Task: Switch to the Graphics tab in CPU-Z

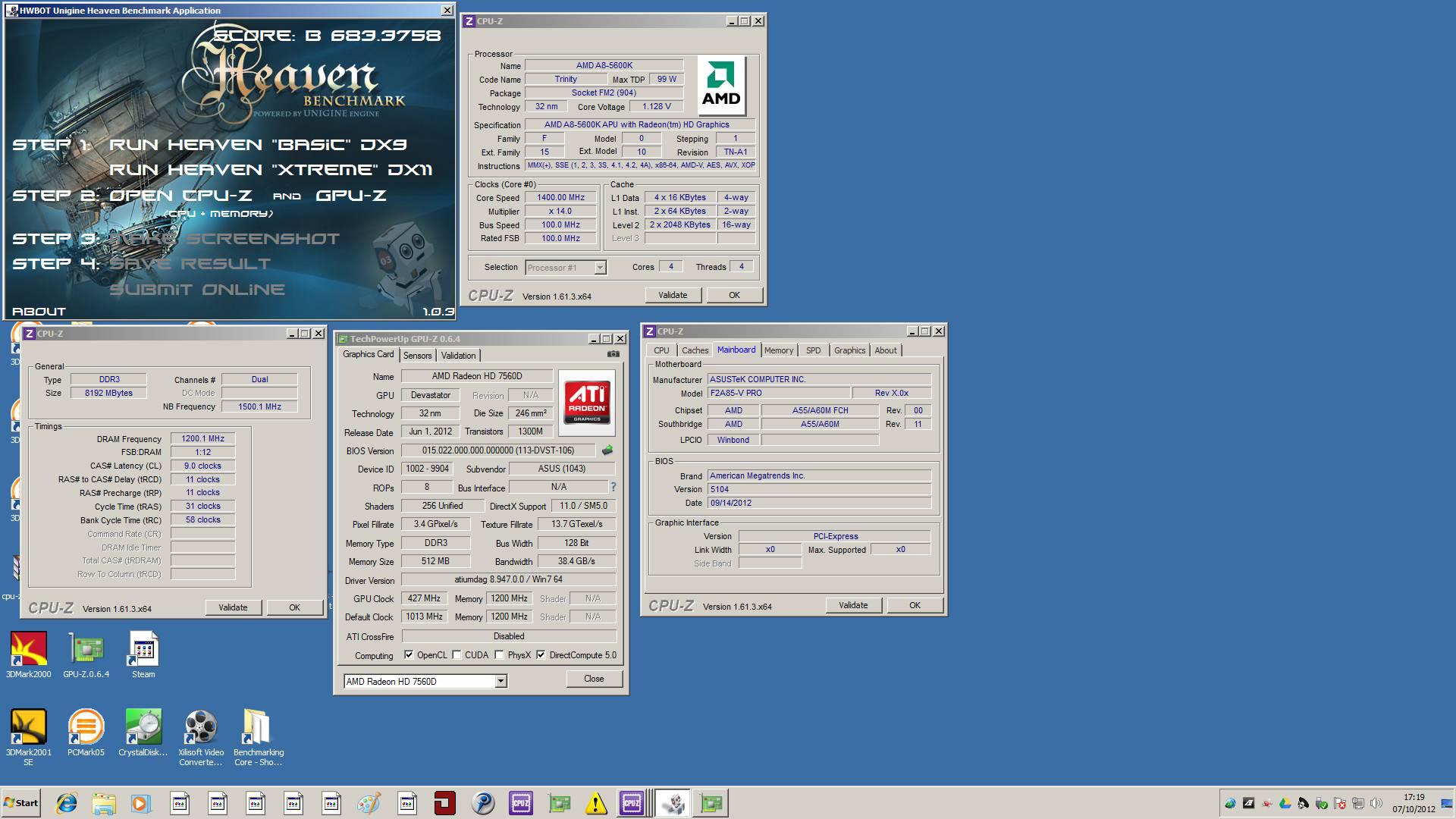Action: click(849, 350)
